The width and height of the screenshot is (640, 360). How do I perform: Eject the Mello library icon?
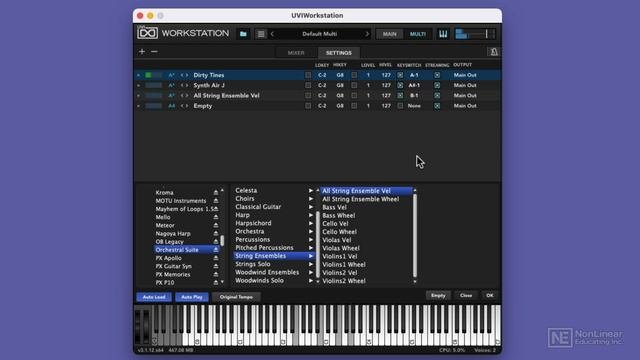(216, 217)
